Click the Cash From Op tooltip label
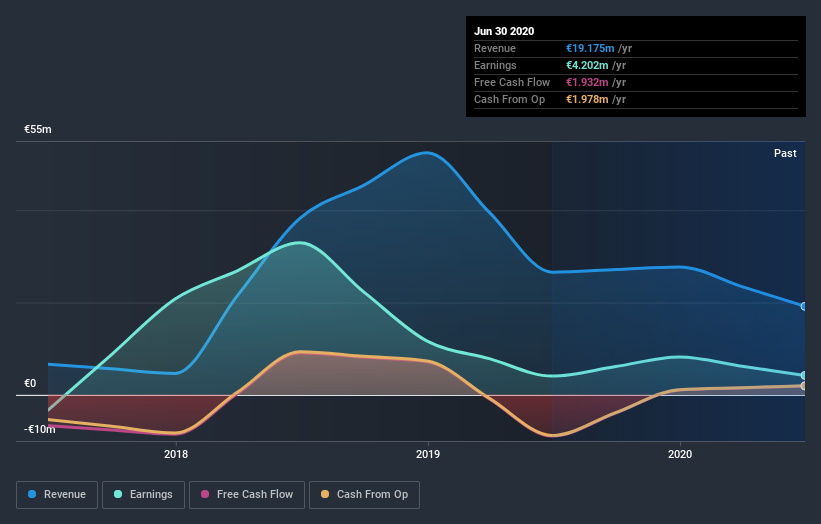Image resolution: width=821 pixels, height=524 pixels. click(x=509, y=99)
